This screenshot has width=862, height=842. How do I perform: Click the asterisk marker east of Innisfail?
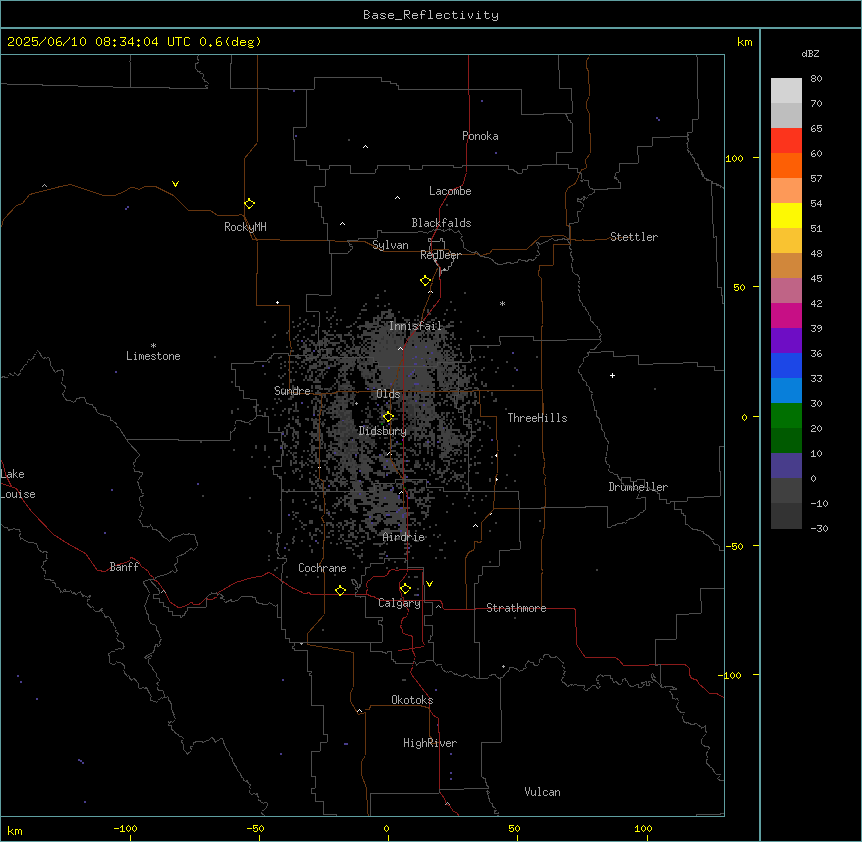click(x=502, y=303)
